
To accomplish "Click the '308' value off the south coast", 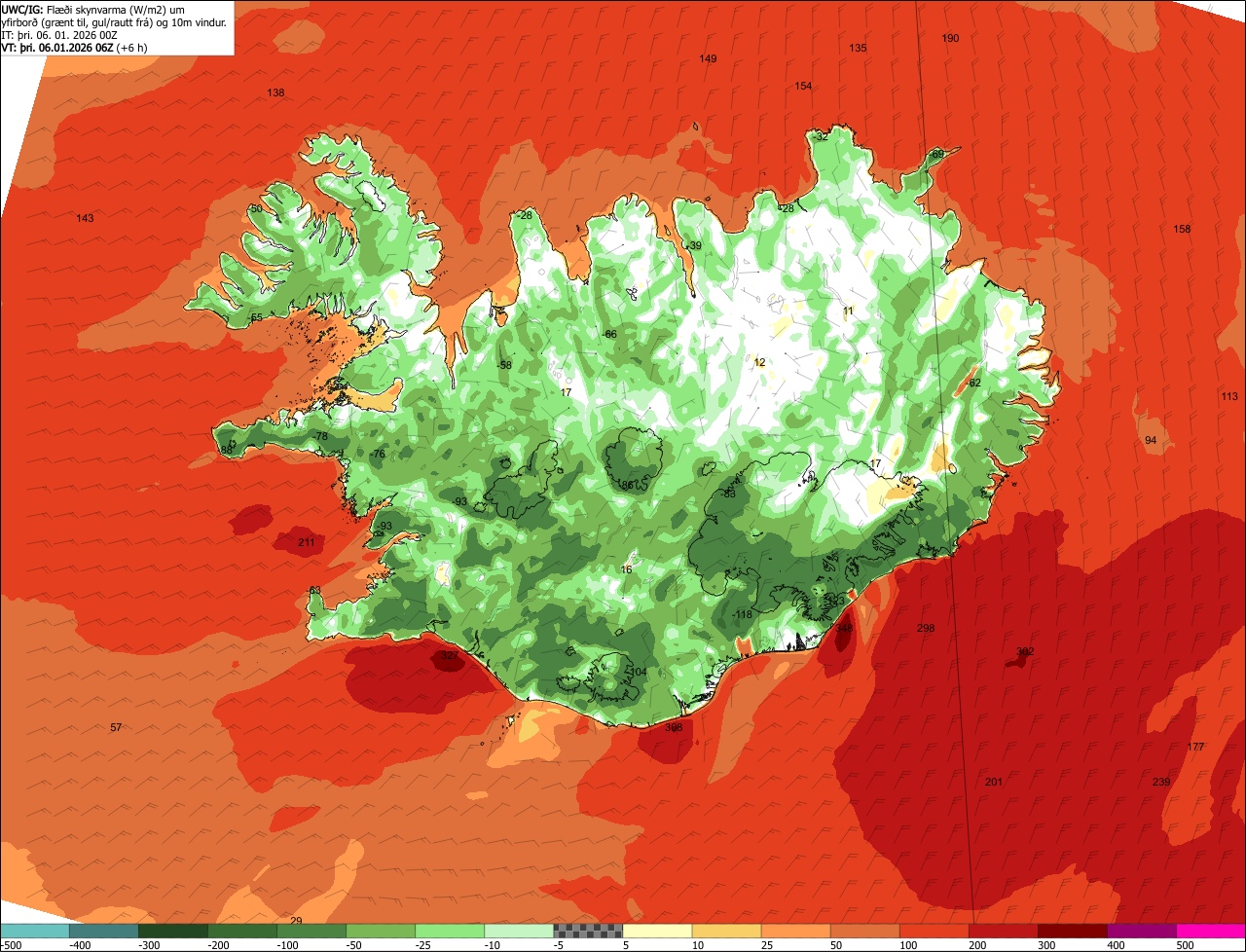I will coord(674,727).
